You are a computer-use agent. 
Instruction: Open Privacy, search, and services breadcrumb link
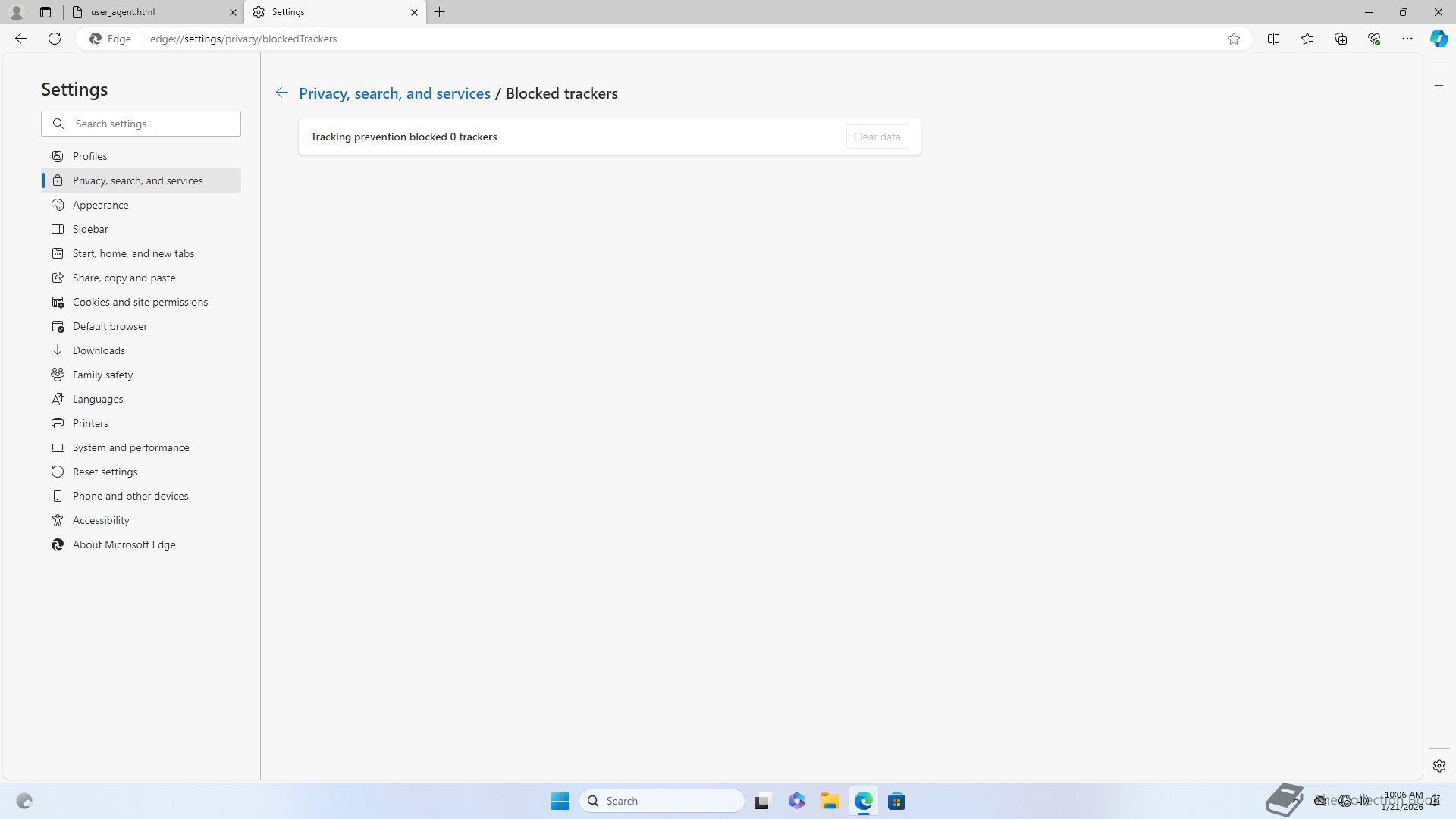tap(394, 93)
